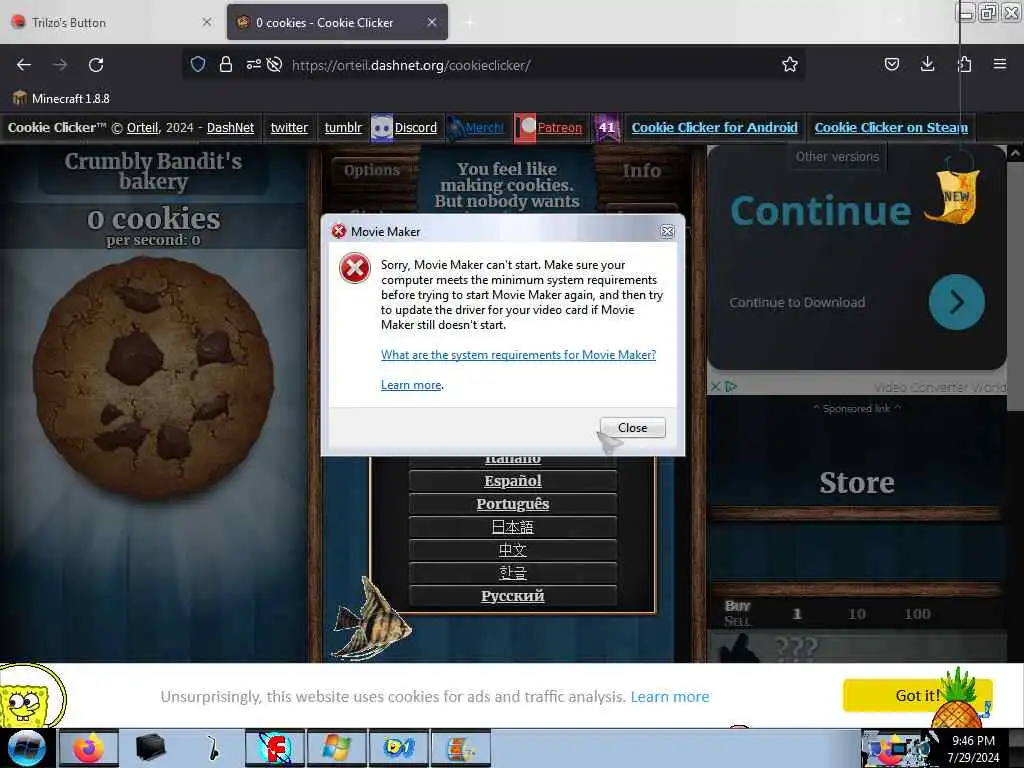1024x768 pixels.
Task: Select Buy mode in the store
Action: (x=737, y=605)
